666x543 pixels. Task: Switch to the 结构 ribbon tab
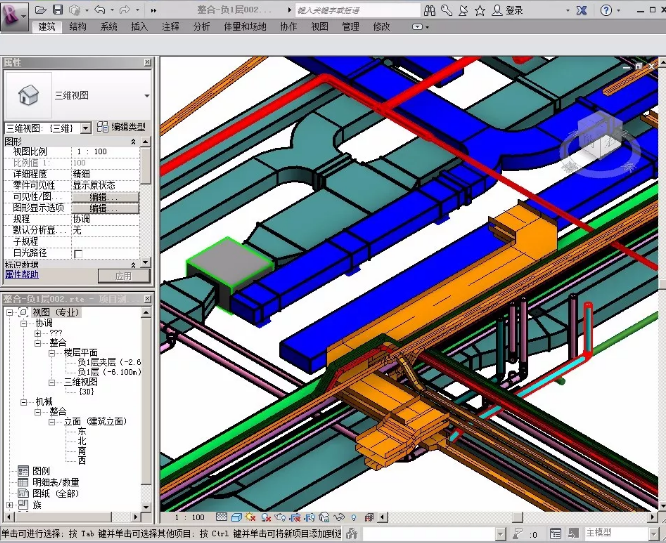point(78,27)
